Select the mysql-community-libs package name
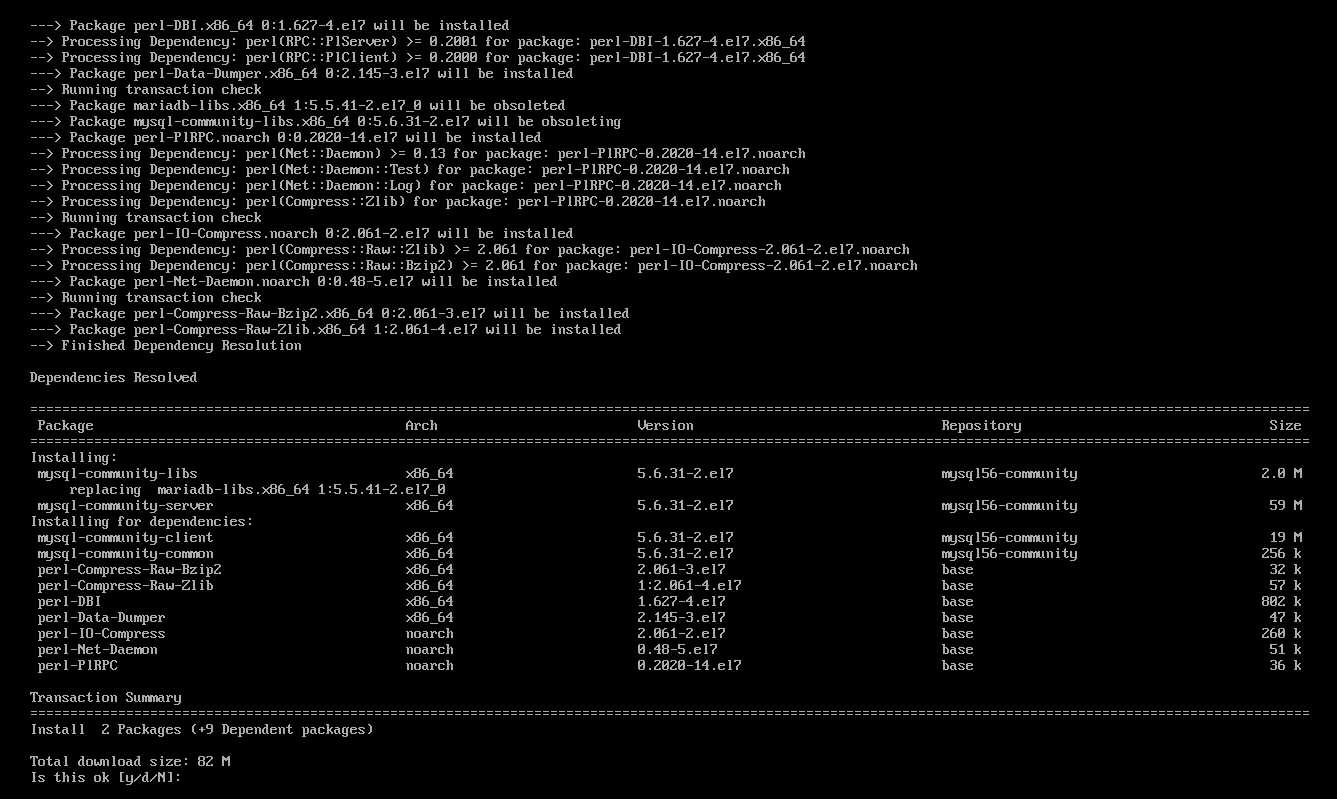Image resolution: width=1337 pixels, height=799 pixels. (x=118, y=473)
